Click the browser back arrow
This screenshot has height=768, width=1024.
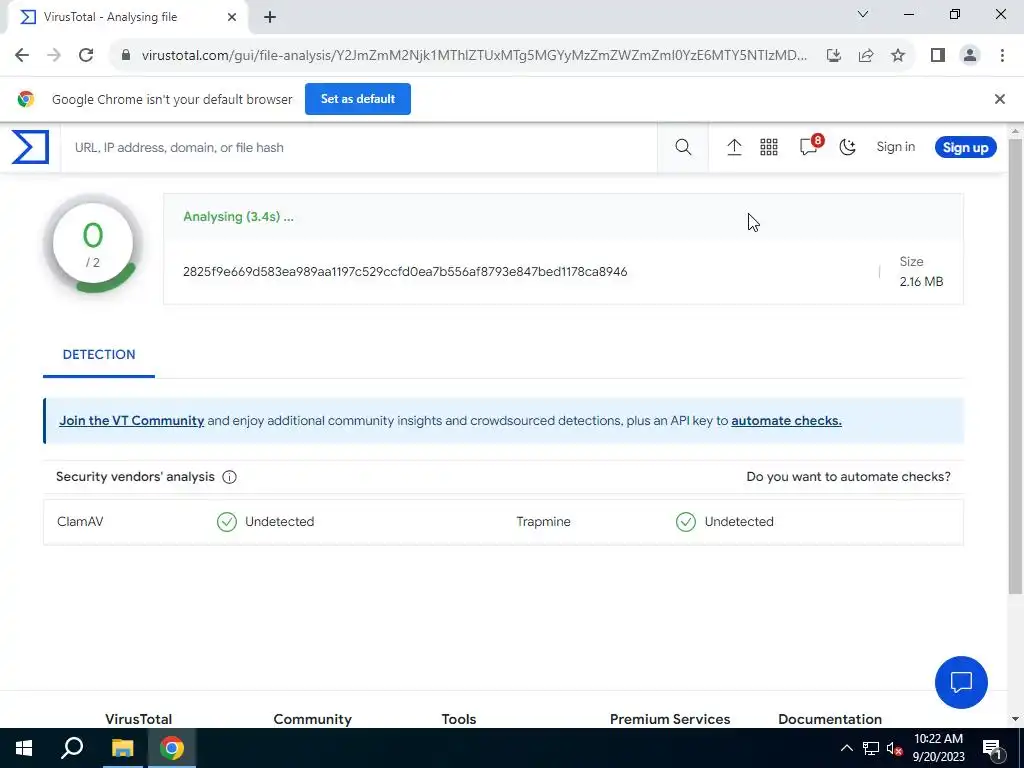(22, 55)
